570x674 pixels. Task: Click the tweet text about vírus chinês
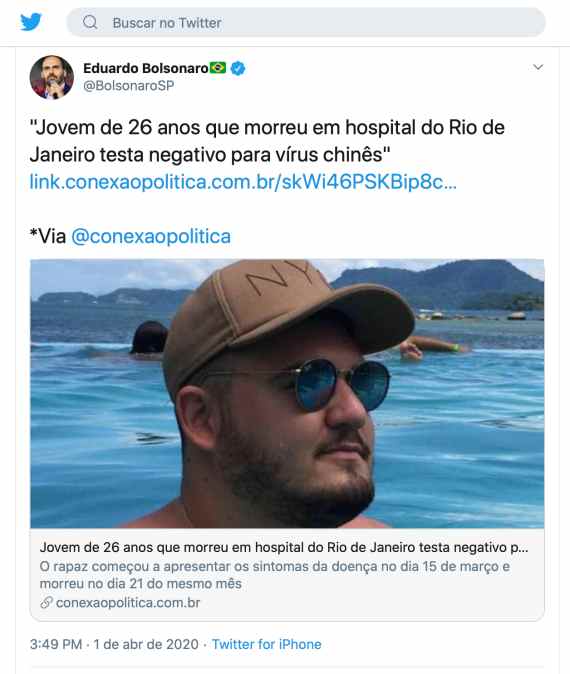pyautogui.click(x=267, y=141)
